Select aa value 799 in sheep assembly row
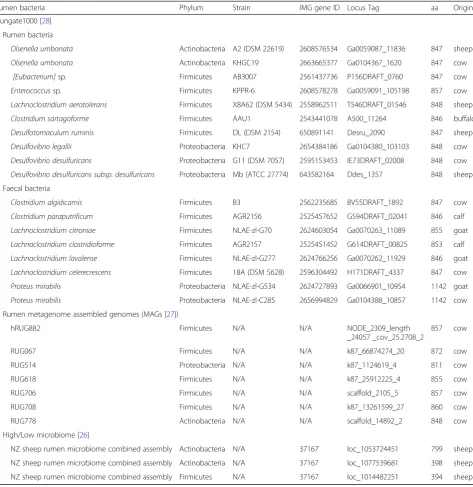The height and width of the screenshot is (487, 473). (436, 449)
